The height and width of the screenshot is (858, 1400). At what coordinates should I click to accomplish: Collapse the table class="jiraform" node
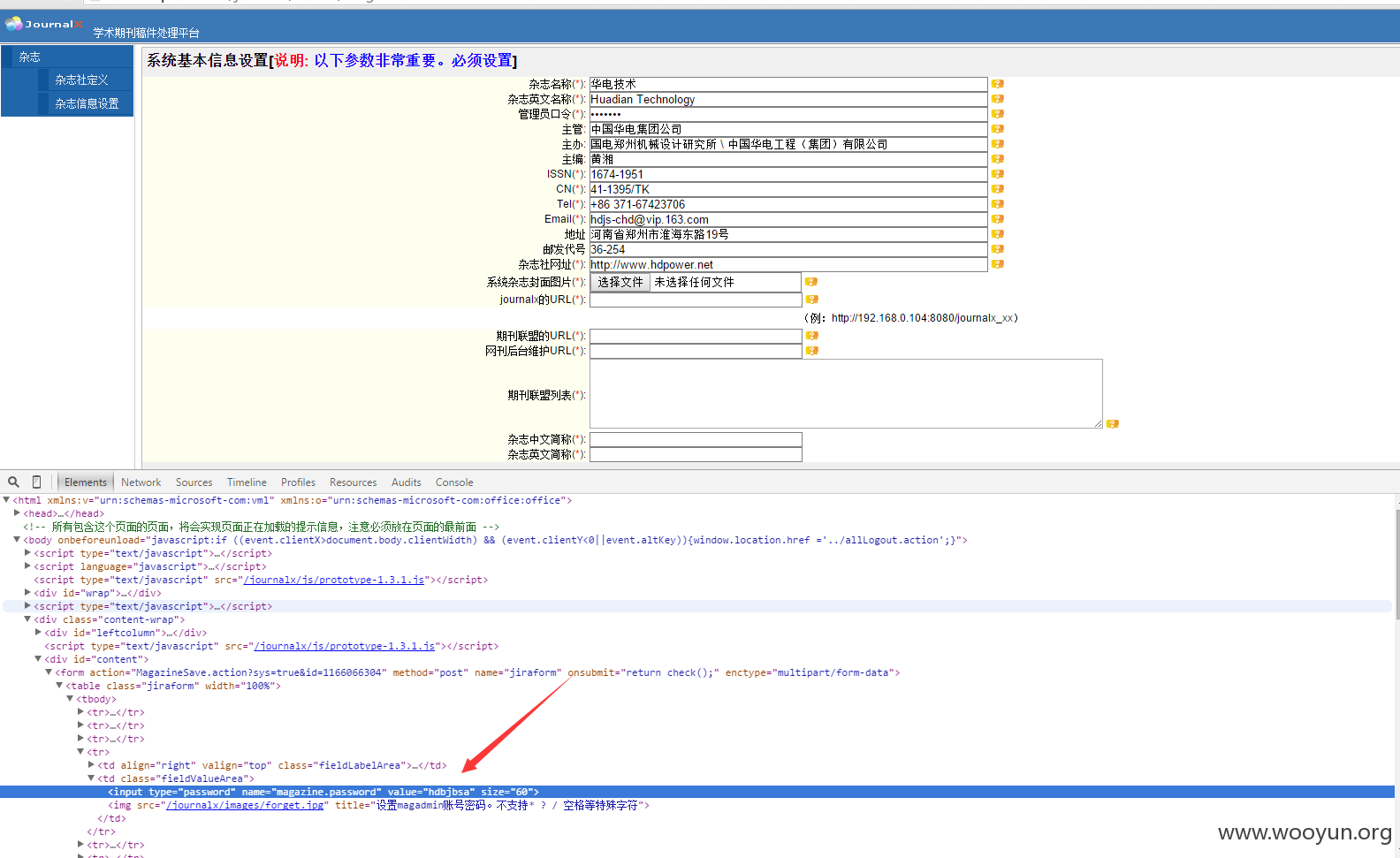(x=59, y=686)
